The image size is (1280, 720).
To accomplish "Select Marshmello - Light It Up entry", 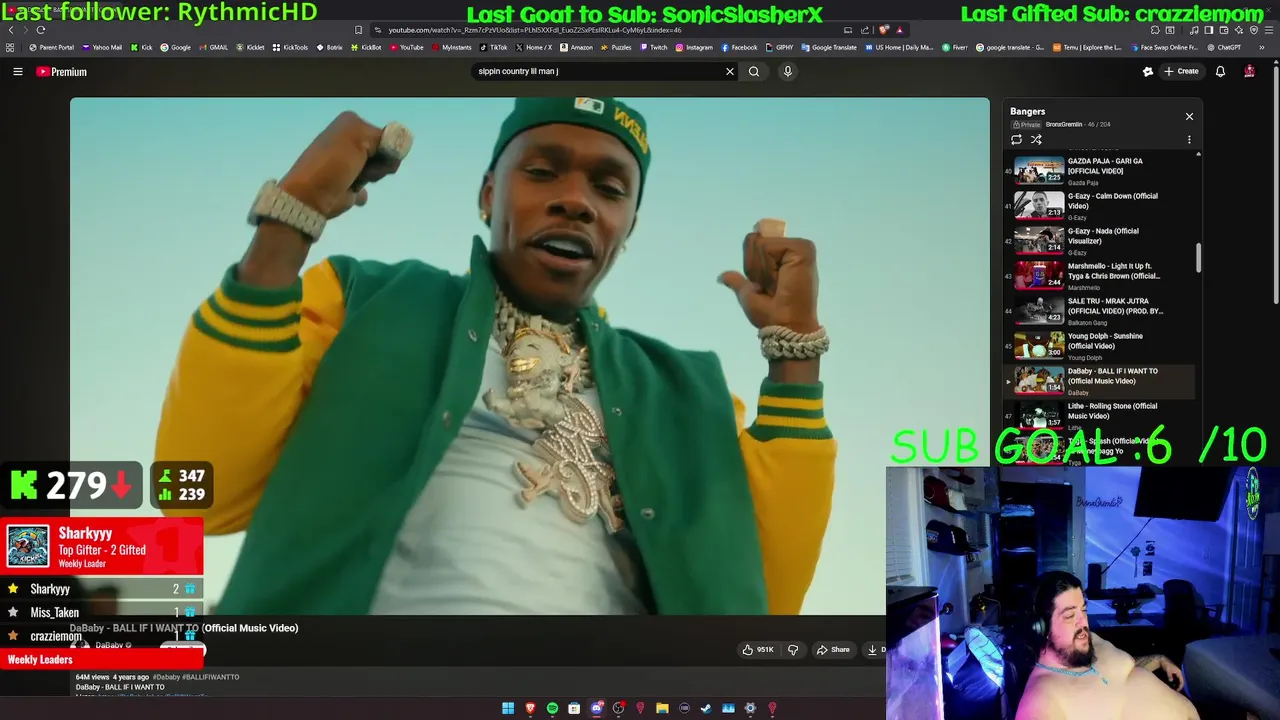I will [1100, 275].
